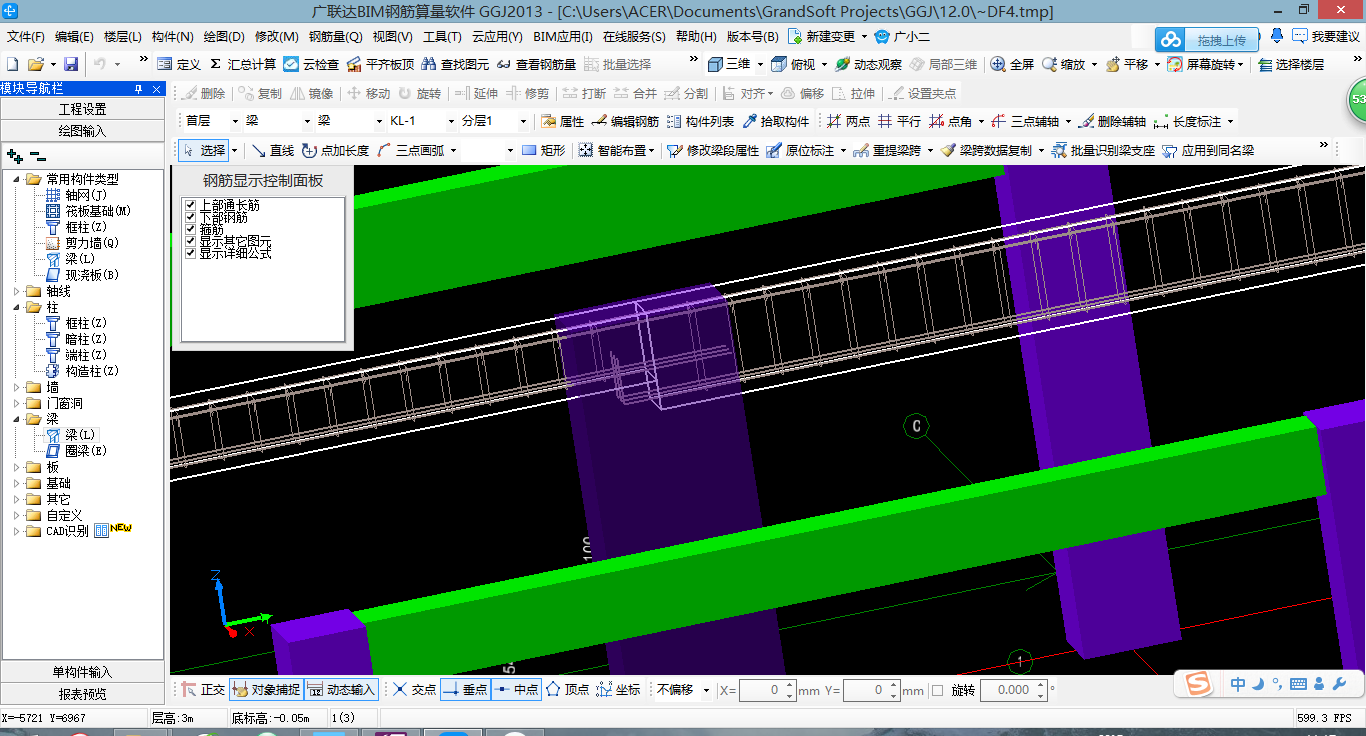Open the BIM应用(I) menu
This screenshot has width=1366, height=736.
563,37
